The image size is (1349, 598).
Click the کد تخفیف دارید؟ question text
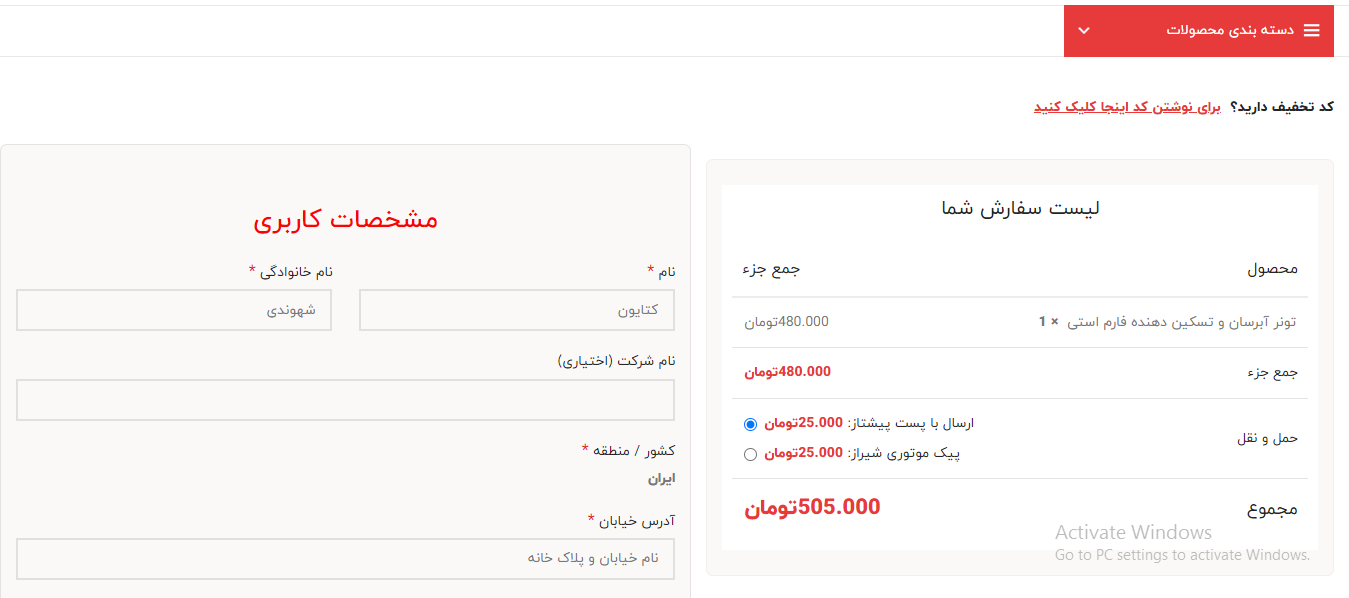coord(1282,106)
